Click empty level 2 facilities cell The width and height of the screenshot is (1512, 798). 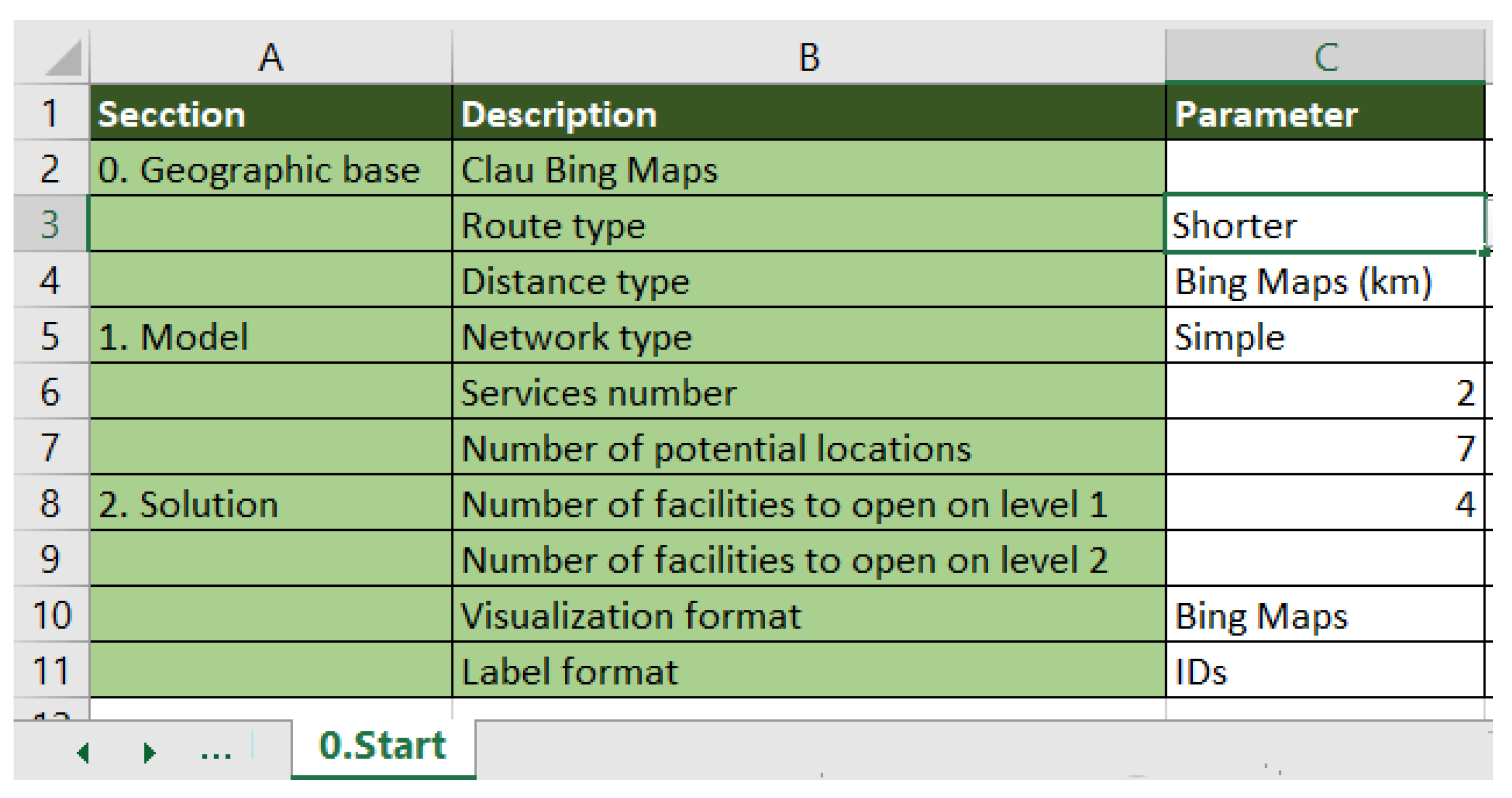click(1325, 559)
